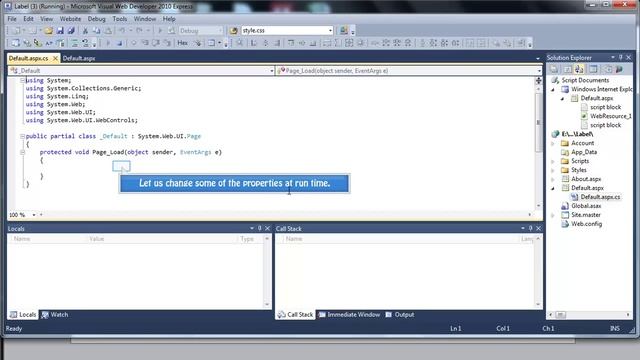Click the Global.asax file icon
Screen dimensions: 640x360
(x=565, y=206)
